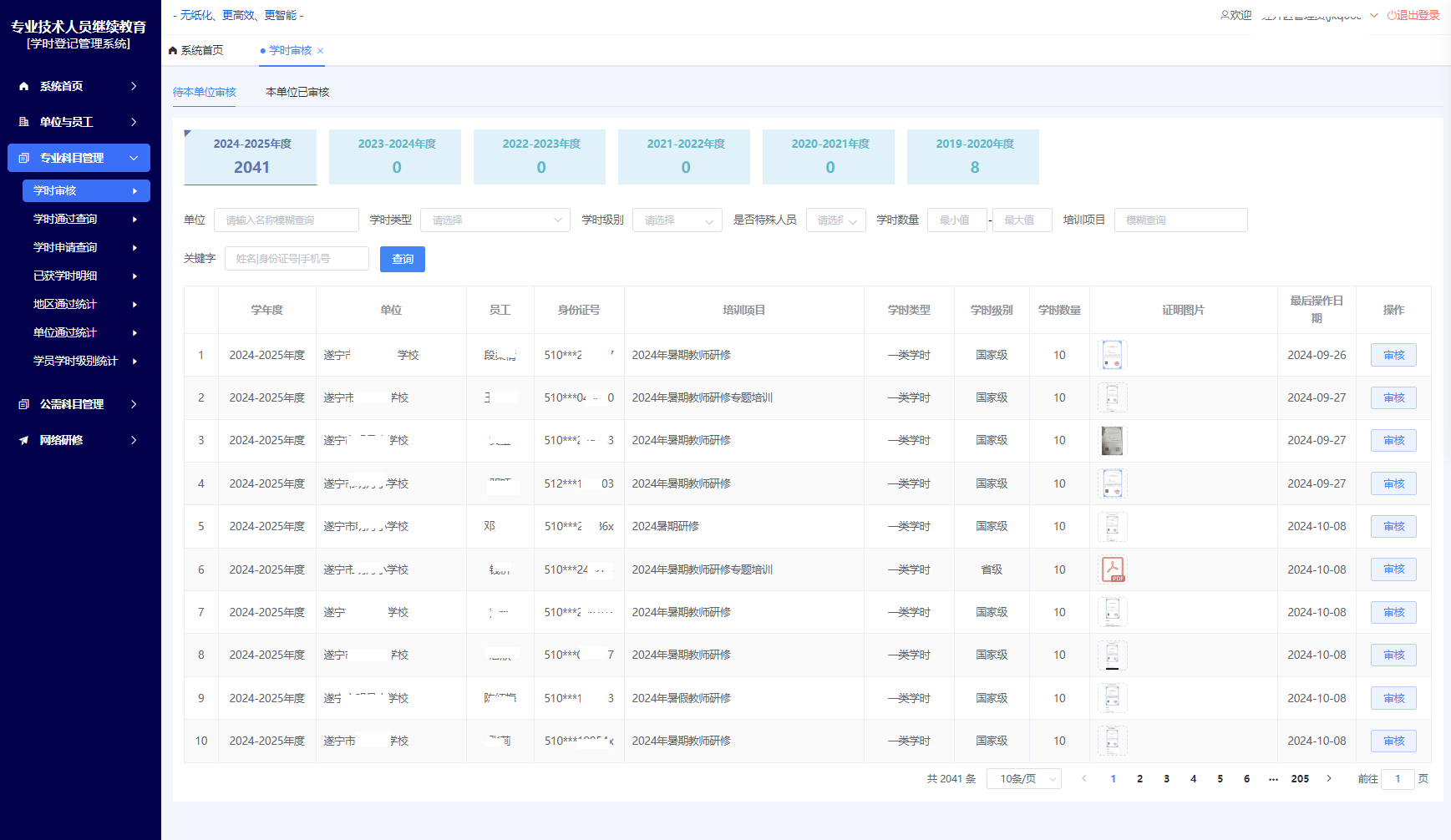Image resolution: width=1451 pixels, height=840 pixels.
Task: Go to previous page arrow in pagination
Action: coord(1084,778)
